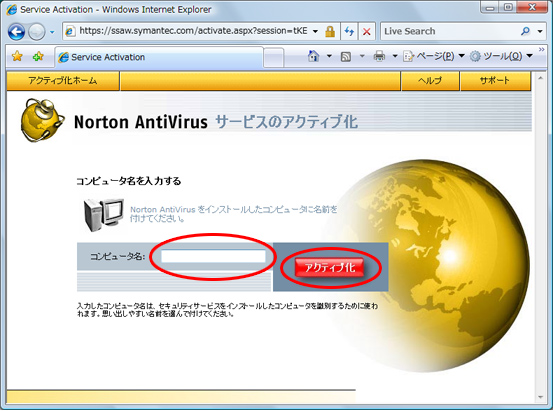
Task: Click the search magnifier icon
Action: point(525,31)
